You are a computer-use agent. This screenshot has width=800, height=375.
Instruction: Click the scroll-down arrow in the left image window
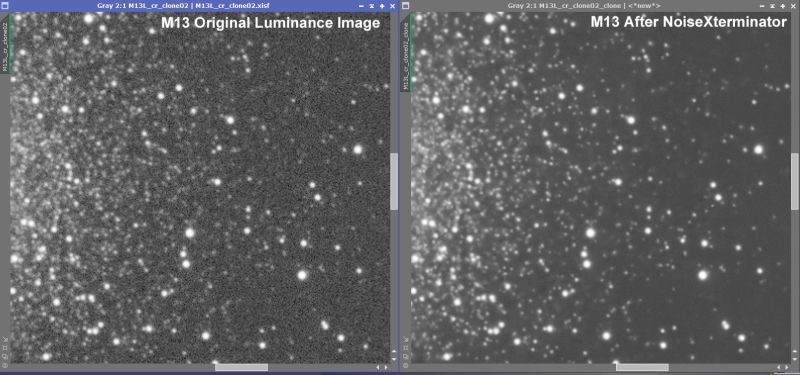[394, 359]
